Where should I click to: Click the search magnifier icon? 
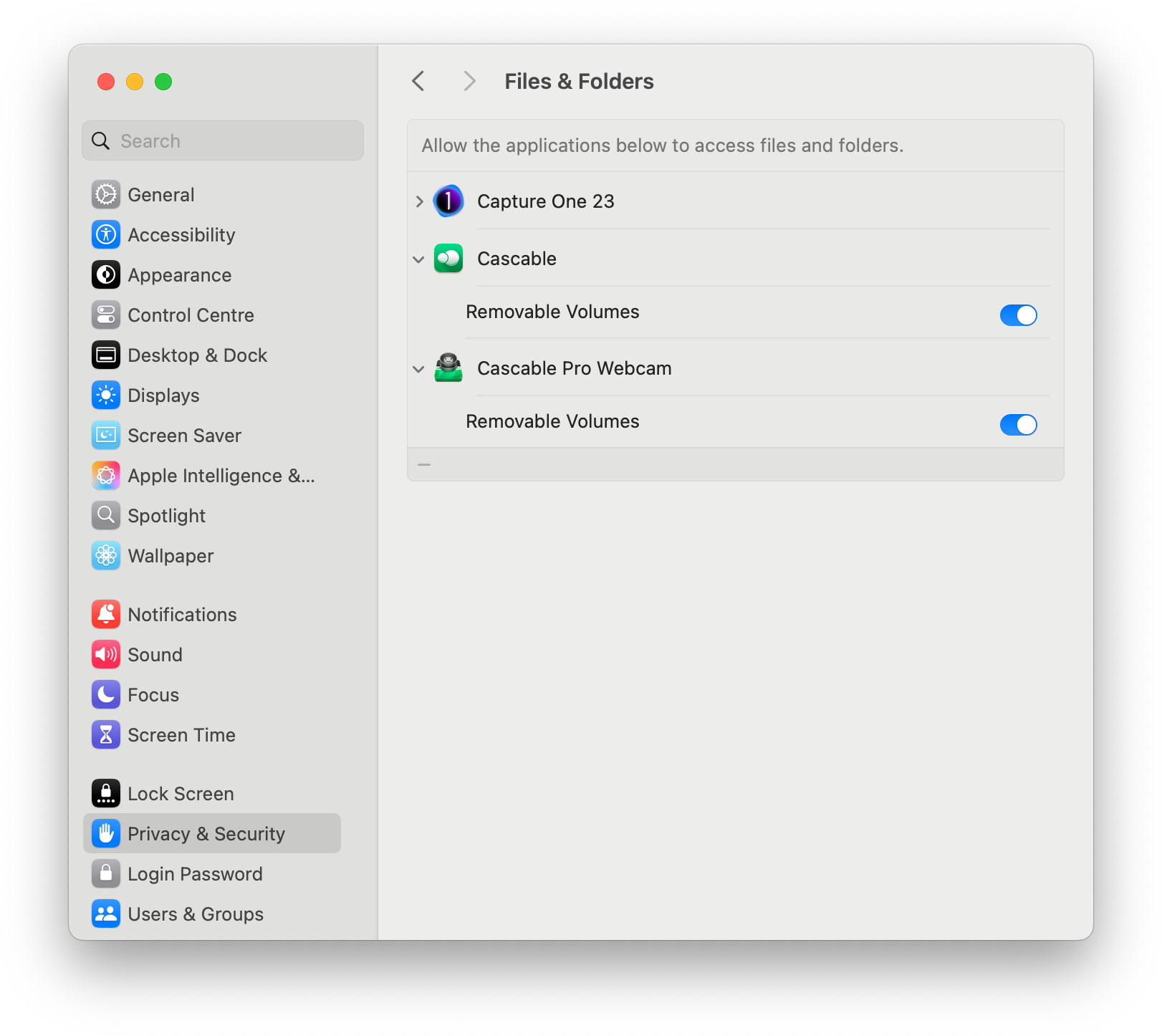click(x=101, y=141)
